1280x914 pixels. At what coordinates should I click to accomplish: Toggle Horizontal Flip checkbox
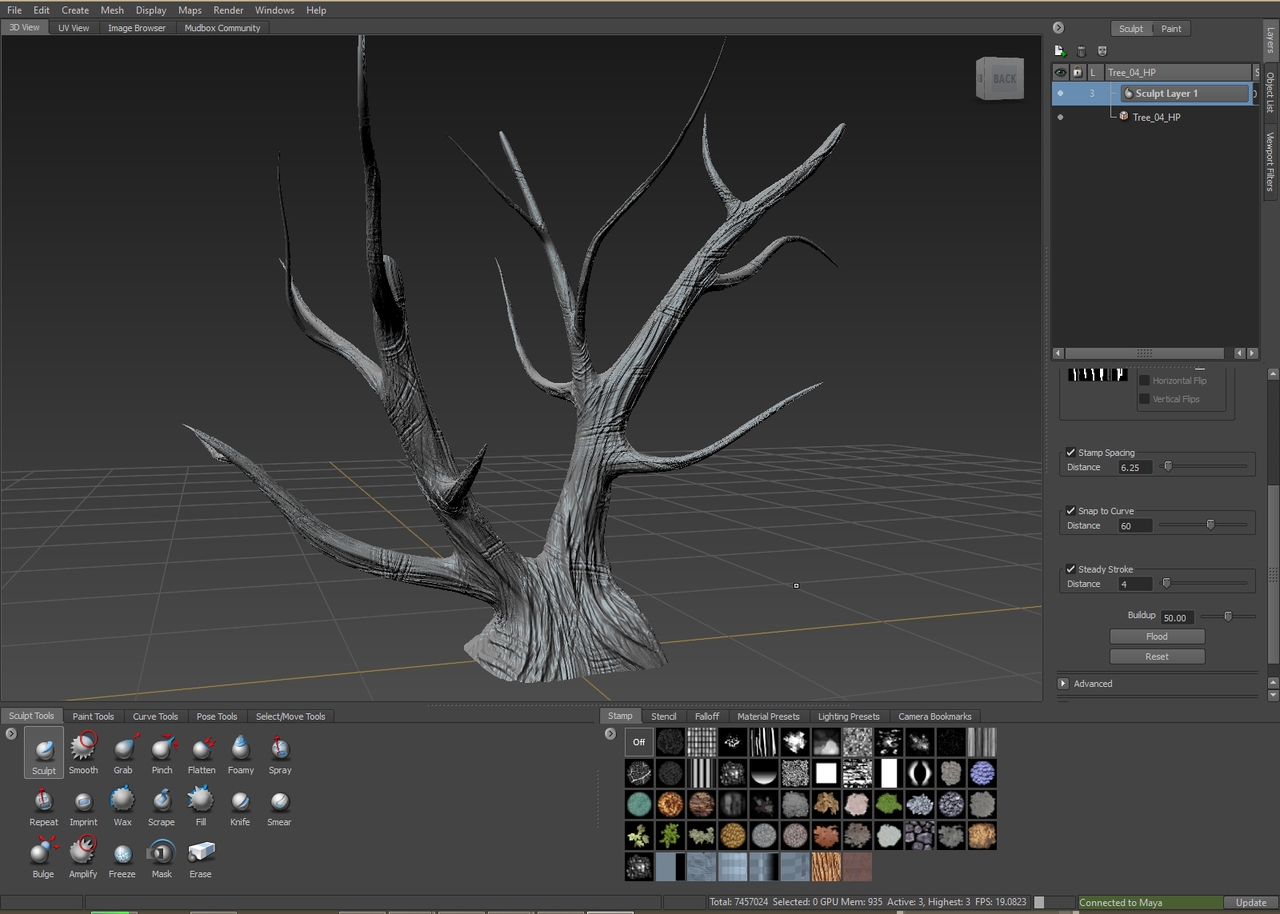(x=1144, y=381)
